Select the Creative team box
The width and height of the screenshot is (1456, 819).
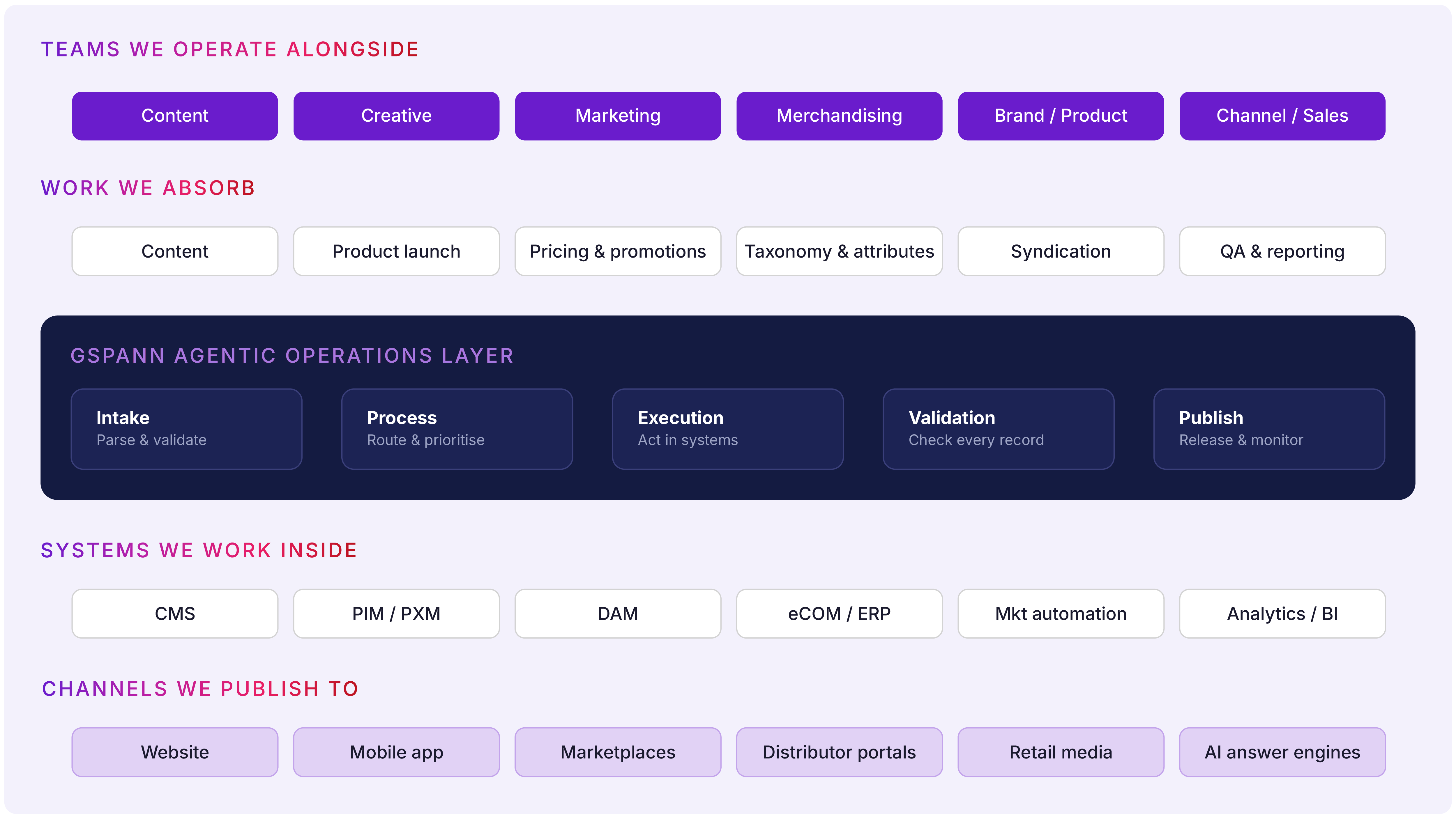396,116
